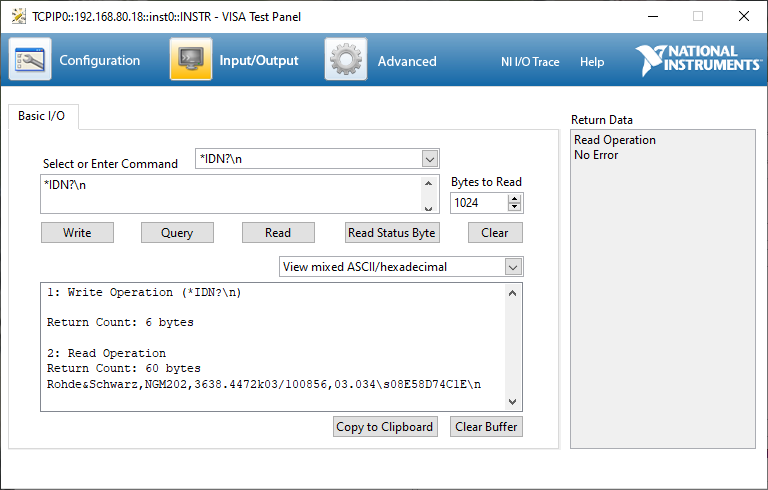Click the output log scroll down arrow
Viewport: 768px width, 490px height.
click(x=512, y=402)
